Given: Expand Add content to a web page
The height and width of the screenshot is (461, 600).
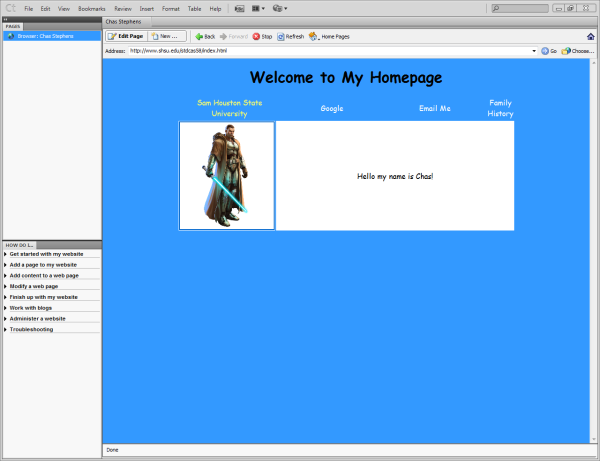Looking at the screenshot, I should click(44, 275).
